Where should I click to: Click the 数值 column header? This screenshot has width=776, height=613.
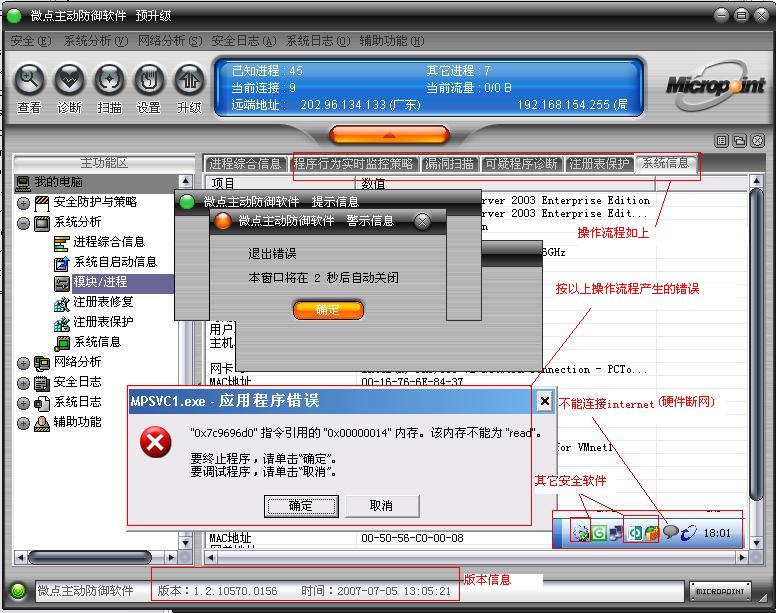pos(506,184)
